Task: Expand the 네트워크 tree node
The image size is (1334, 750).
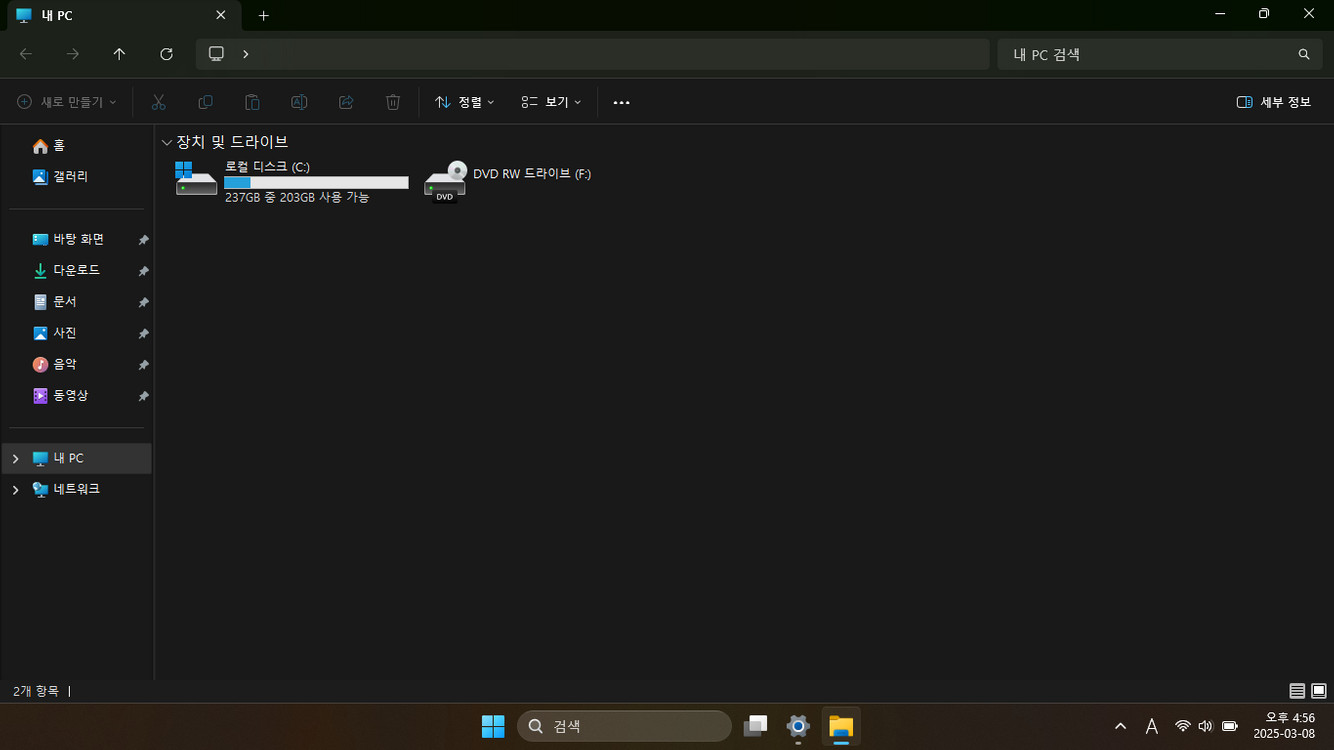Action: [15, 490]
